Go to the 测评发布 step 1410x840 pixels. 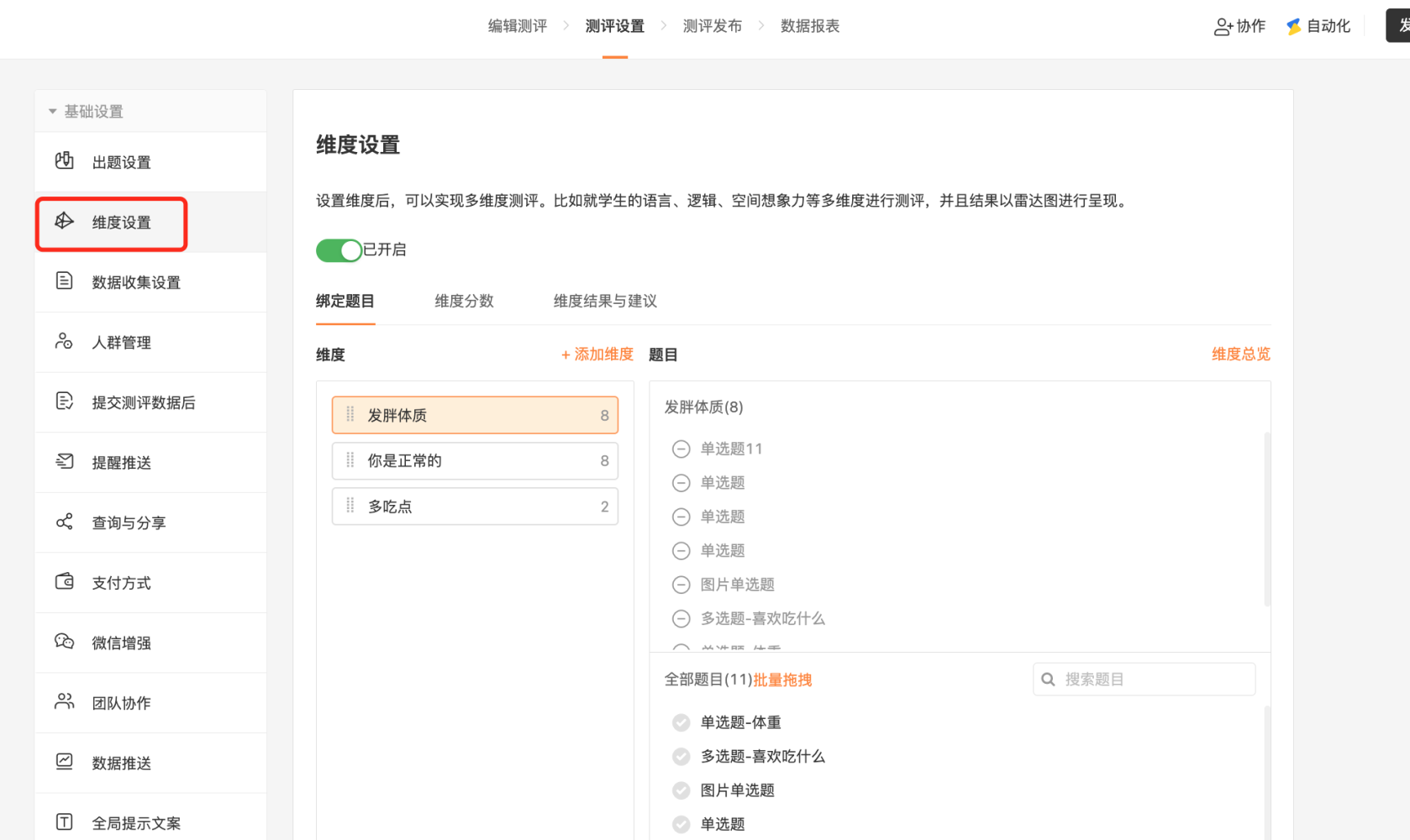(x=713, y=26)
